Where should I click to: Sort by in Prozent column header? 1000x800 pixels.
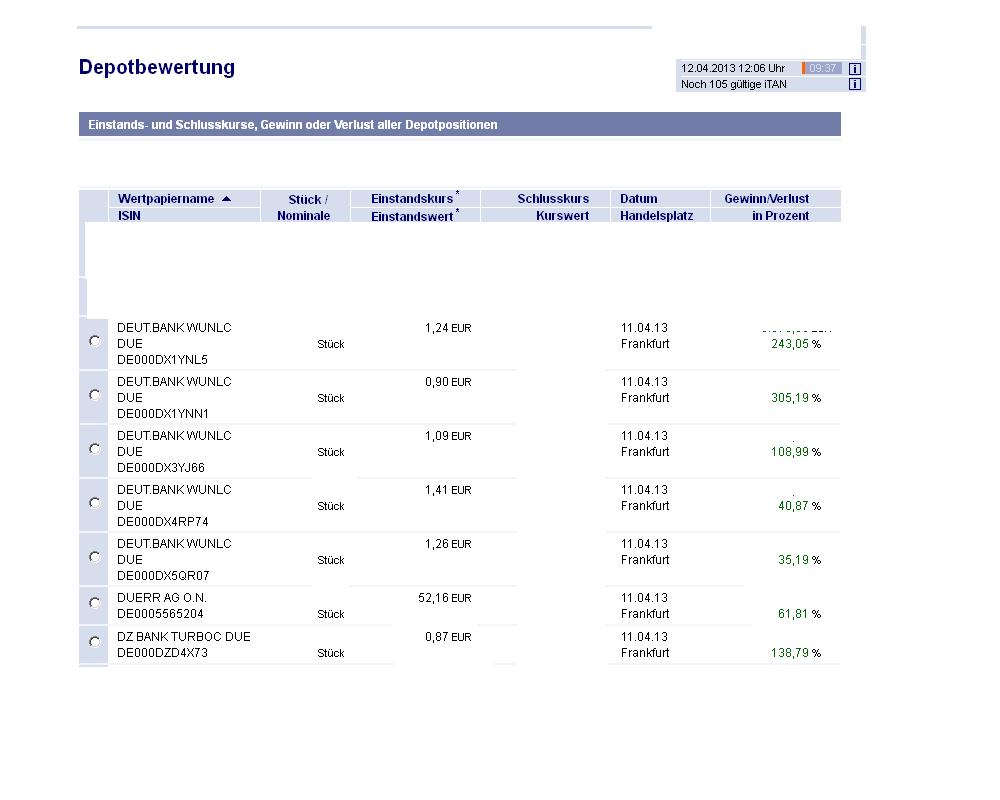coord(781,216)
